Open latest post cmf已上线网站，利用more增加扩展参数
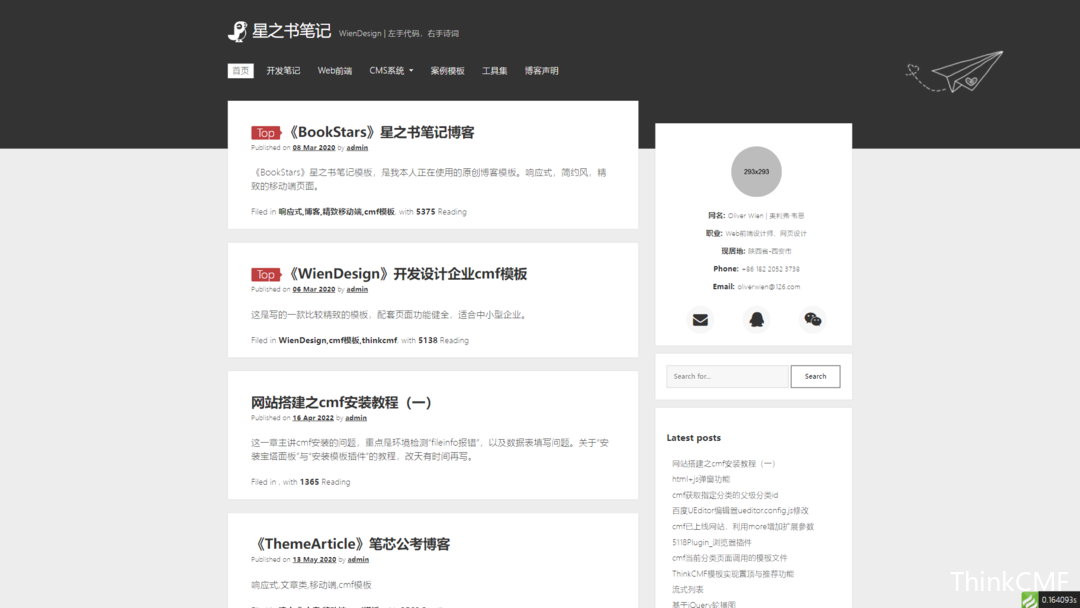Viewport: 1080px width, 608px height. pyautogui.click(x=742, y=527)
